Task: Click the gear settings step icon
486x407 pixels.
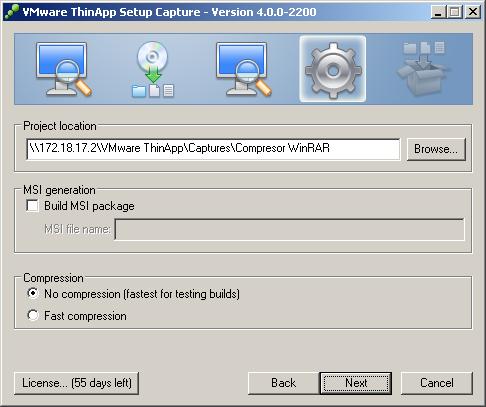Action: coord(333,69)
